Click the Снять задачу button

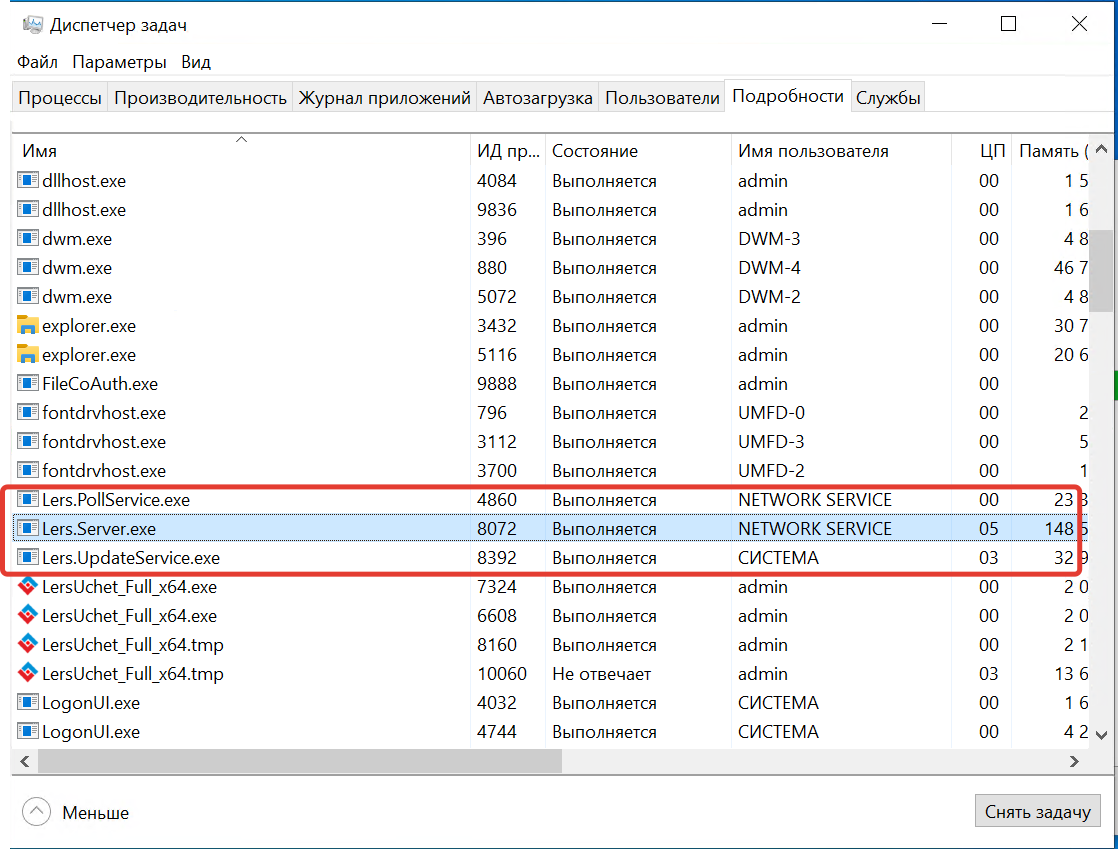[x=1037, y=811]
